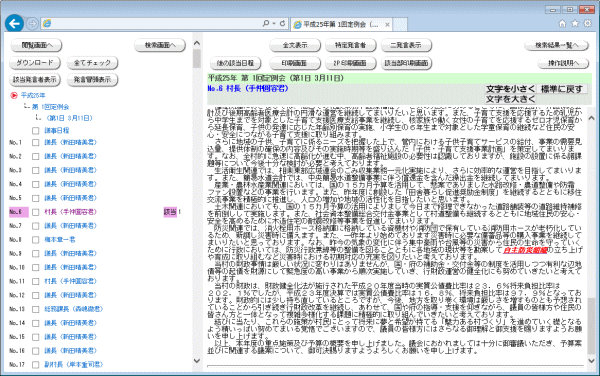Tick the No.11 村長 checkbox

click(36, 282)
